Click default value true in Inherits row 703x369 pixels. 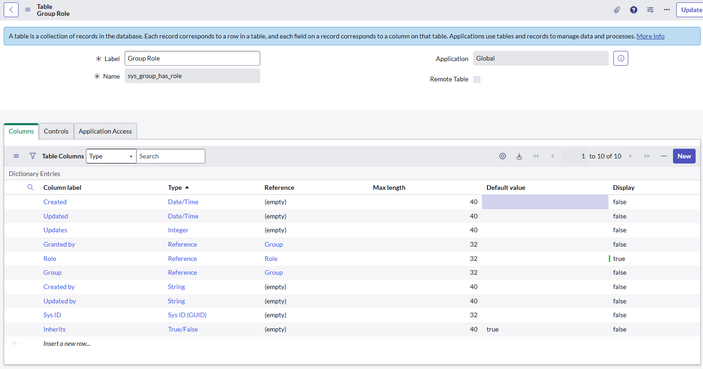pyautogui.click(x=492, y=330)
